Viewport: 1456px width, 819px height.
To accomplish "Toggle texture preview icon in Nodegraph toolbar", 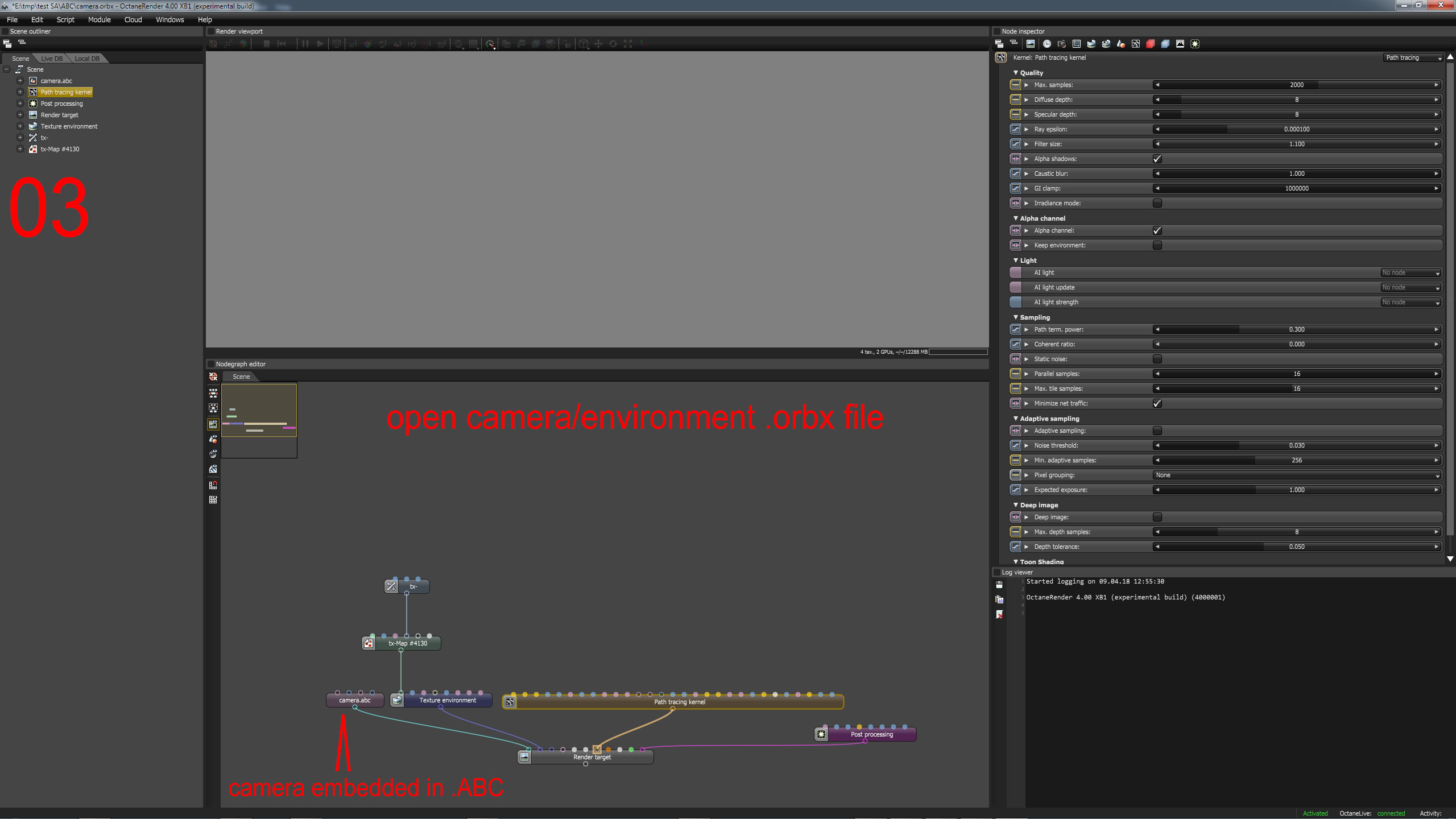I will (x=213, y=469).
